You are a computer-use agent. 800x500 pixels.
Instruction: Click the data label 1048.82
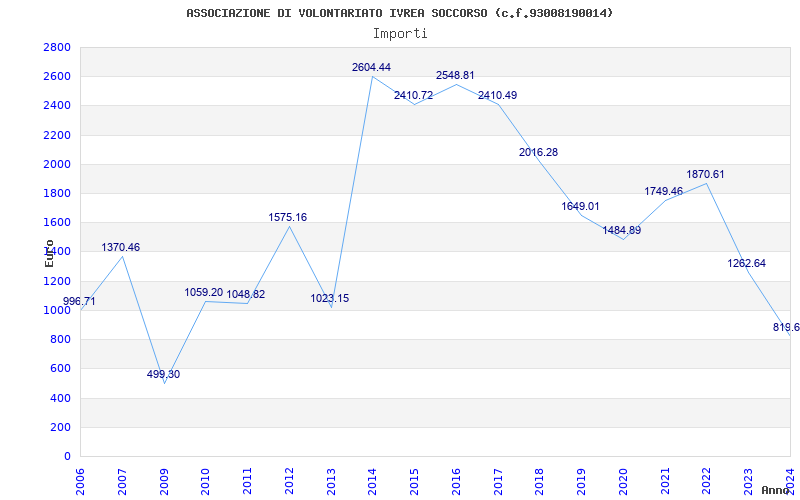click(x=246, y=294)
